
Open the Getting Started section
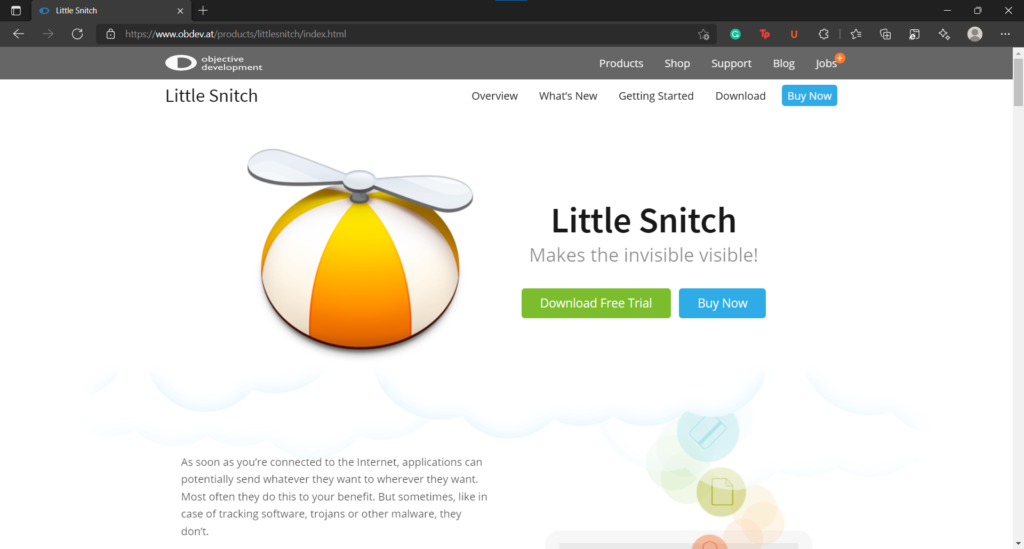pos(656,96)
